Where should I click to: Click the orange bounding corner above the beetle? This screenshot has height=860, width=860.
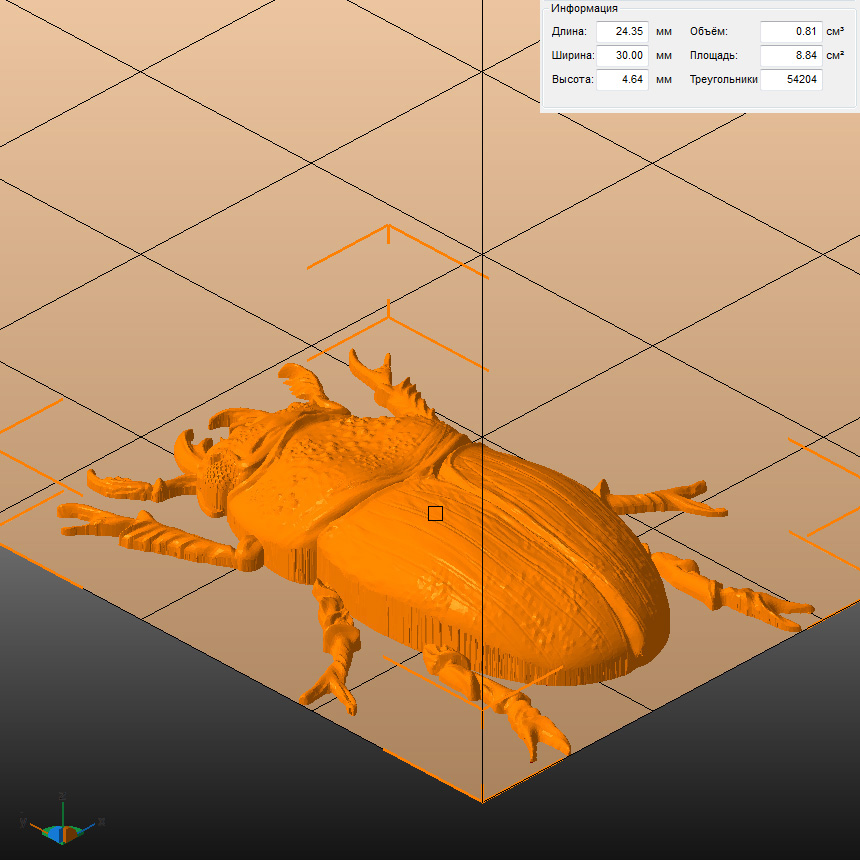click(388, 228)
